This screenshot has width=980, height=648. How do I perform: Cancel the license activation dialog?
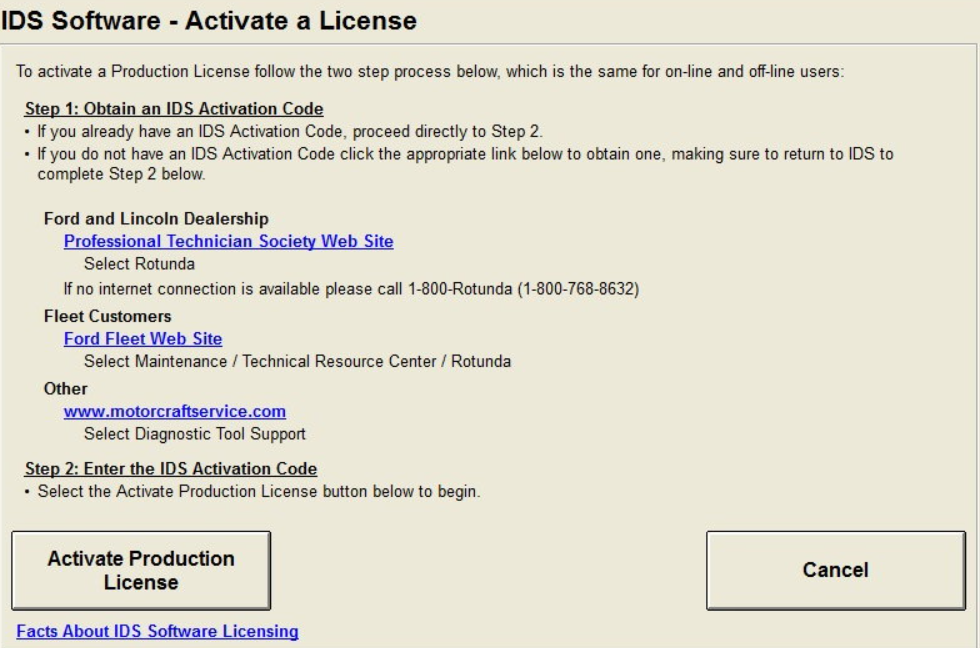coord(836,570)
